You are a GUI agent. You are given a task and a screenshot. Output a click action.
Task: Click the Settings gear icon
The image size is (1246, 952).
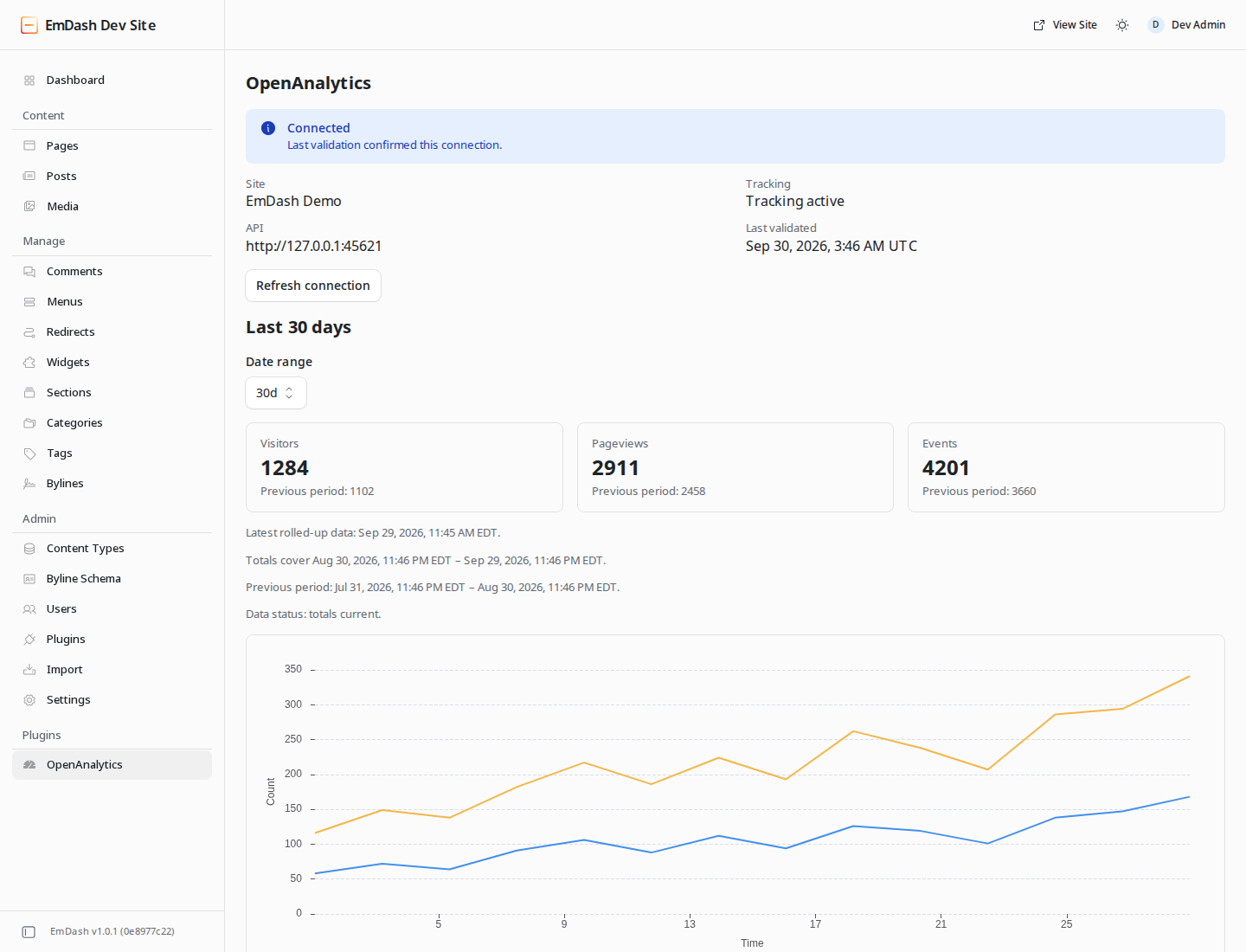[29, 699]
